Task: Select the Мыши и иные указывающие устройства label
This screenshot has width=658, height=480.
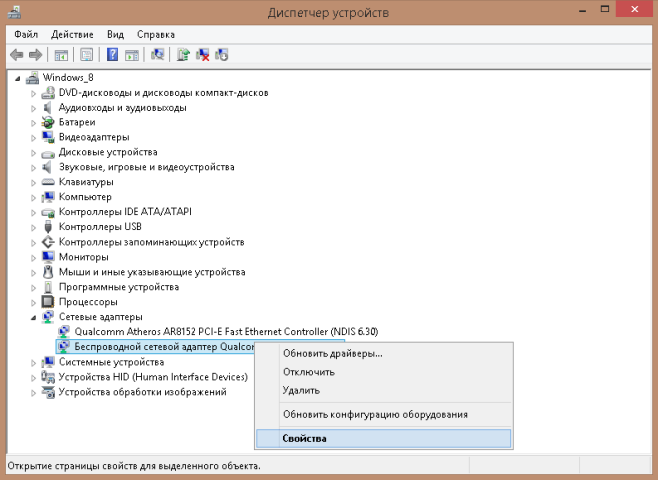Action: click(152, 272)
